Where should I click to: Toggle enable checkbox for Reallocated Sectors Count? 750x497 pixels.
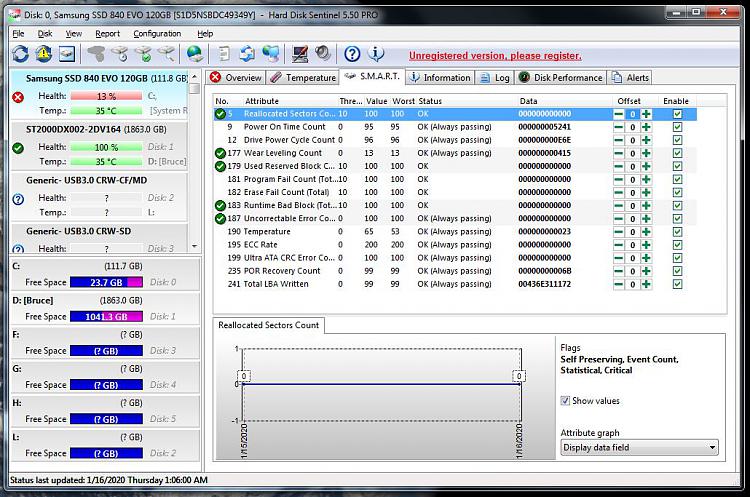(677, 114)
